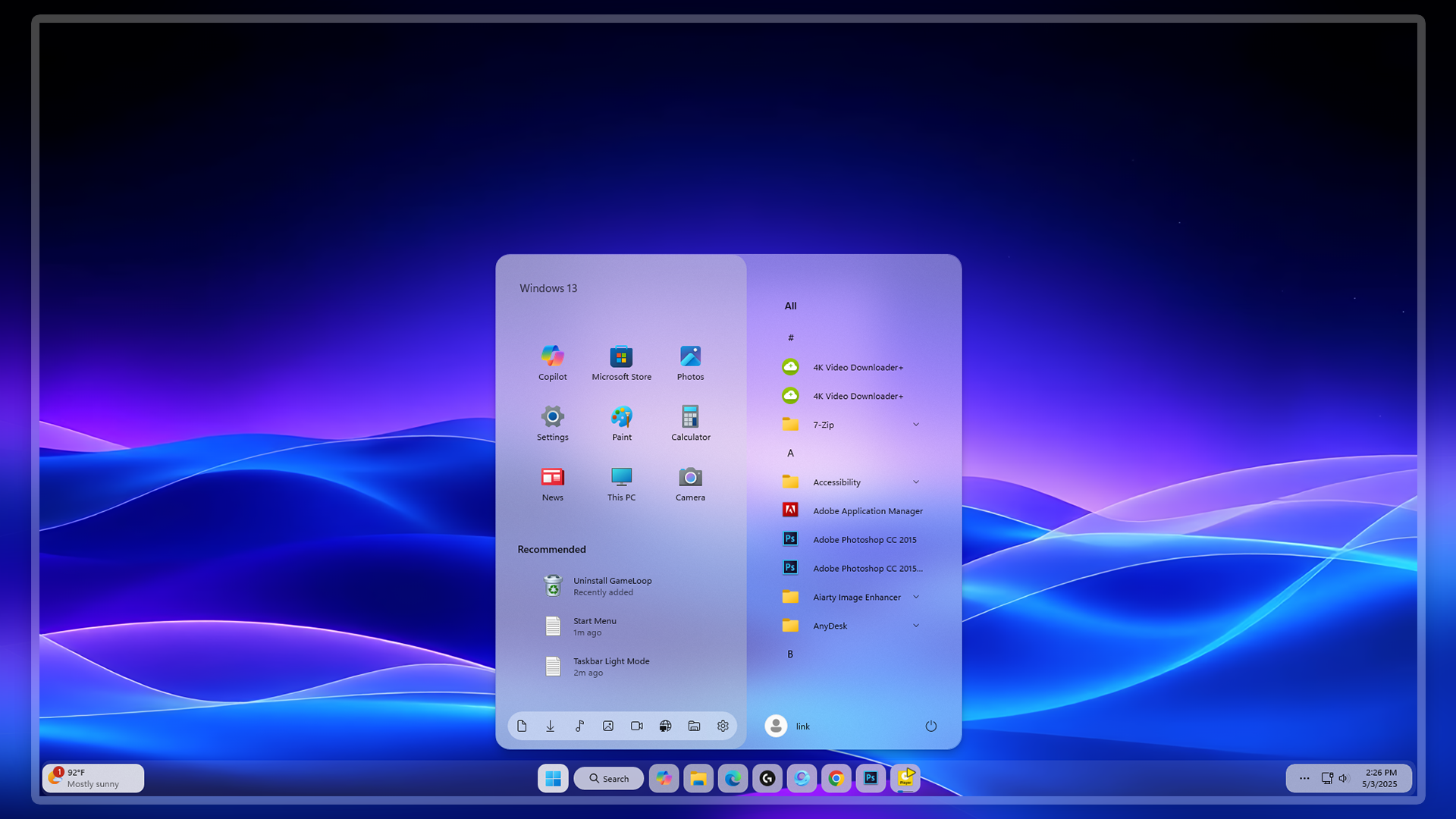Open Photoshop from the taskbar

pos(871,778)
